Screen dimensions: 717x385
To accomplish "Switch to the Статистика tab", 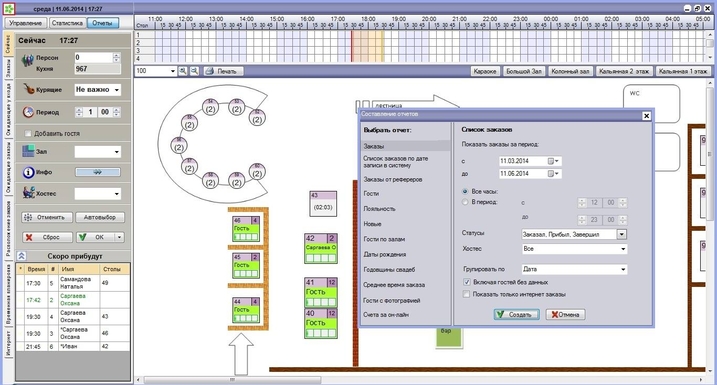I will 67,23.
